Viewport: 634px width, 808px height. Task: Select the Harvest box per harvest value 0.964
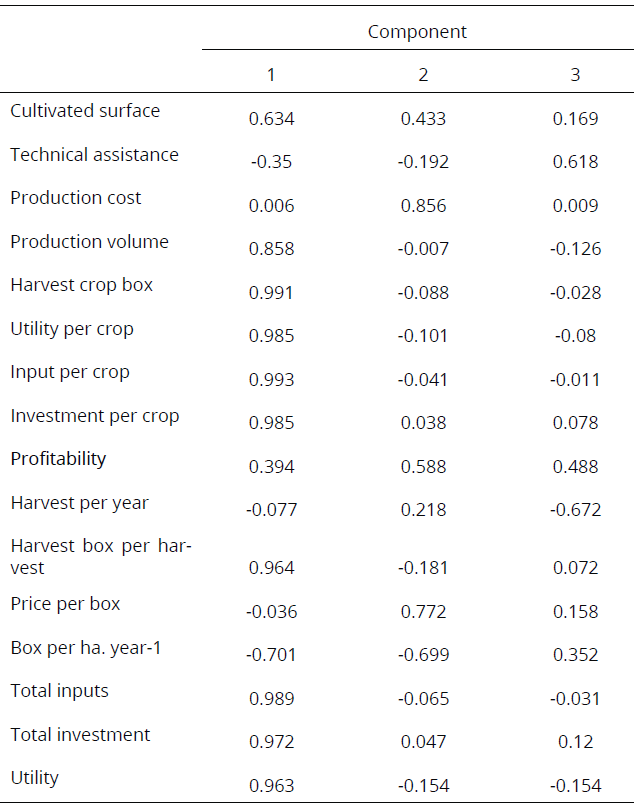coord(271,568)
